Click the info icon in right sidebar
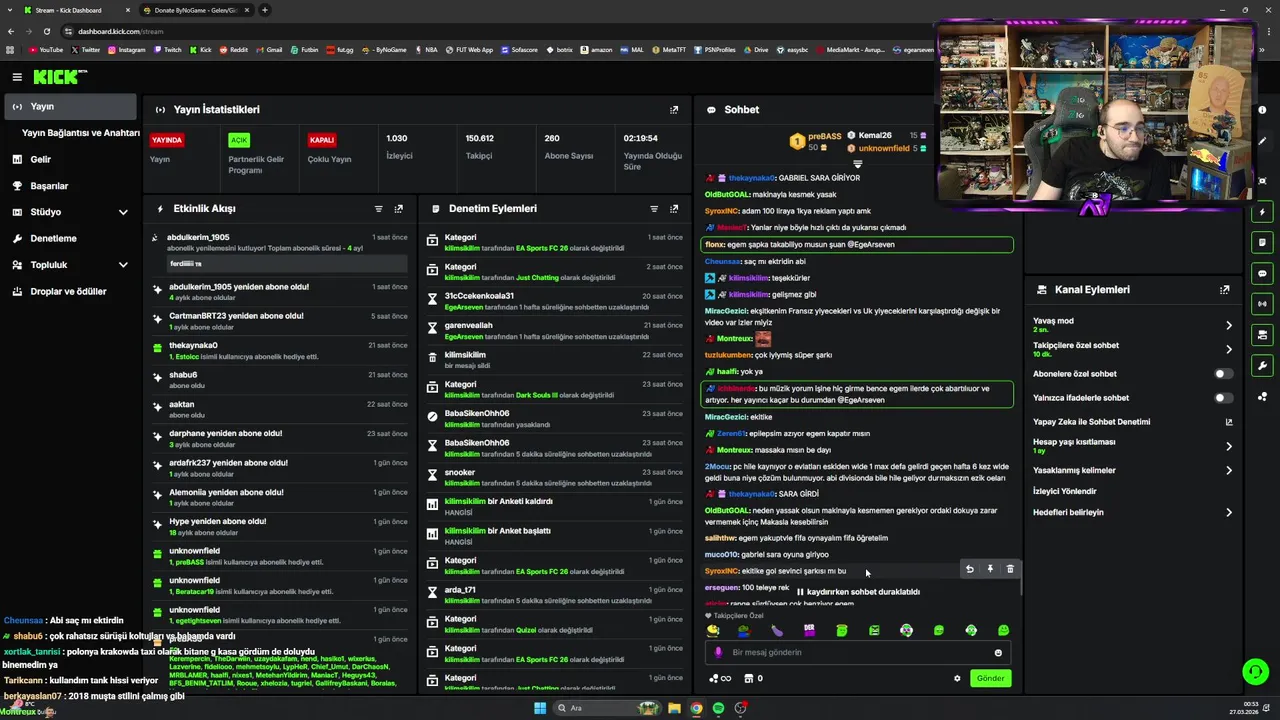This screenshot has height=720, width=1280. point(1262,110)
